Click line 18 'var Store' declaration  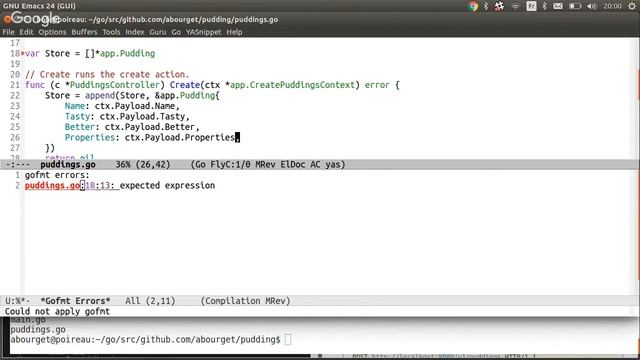coord(90,53)
